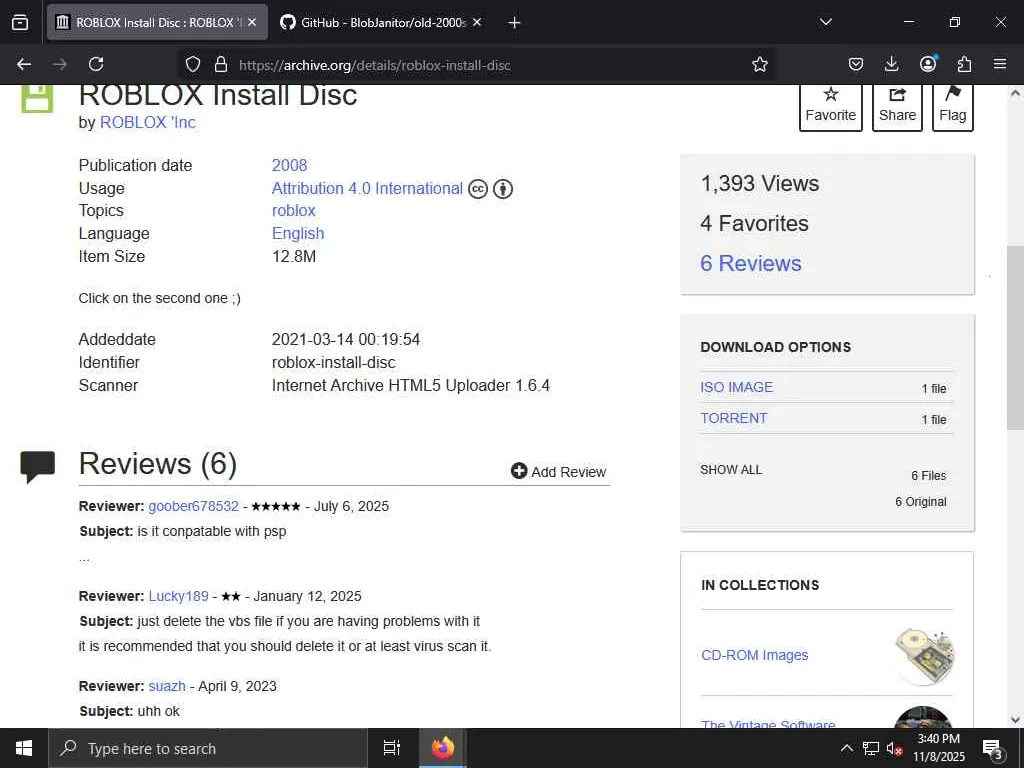Close the GitHub BlobJanitor tab
Viewport: 1024px width, 768px height.
point(477,22)
